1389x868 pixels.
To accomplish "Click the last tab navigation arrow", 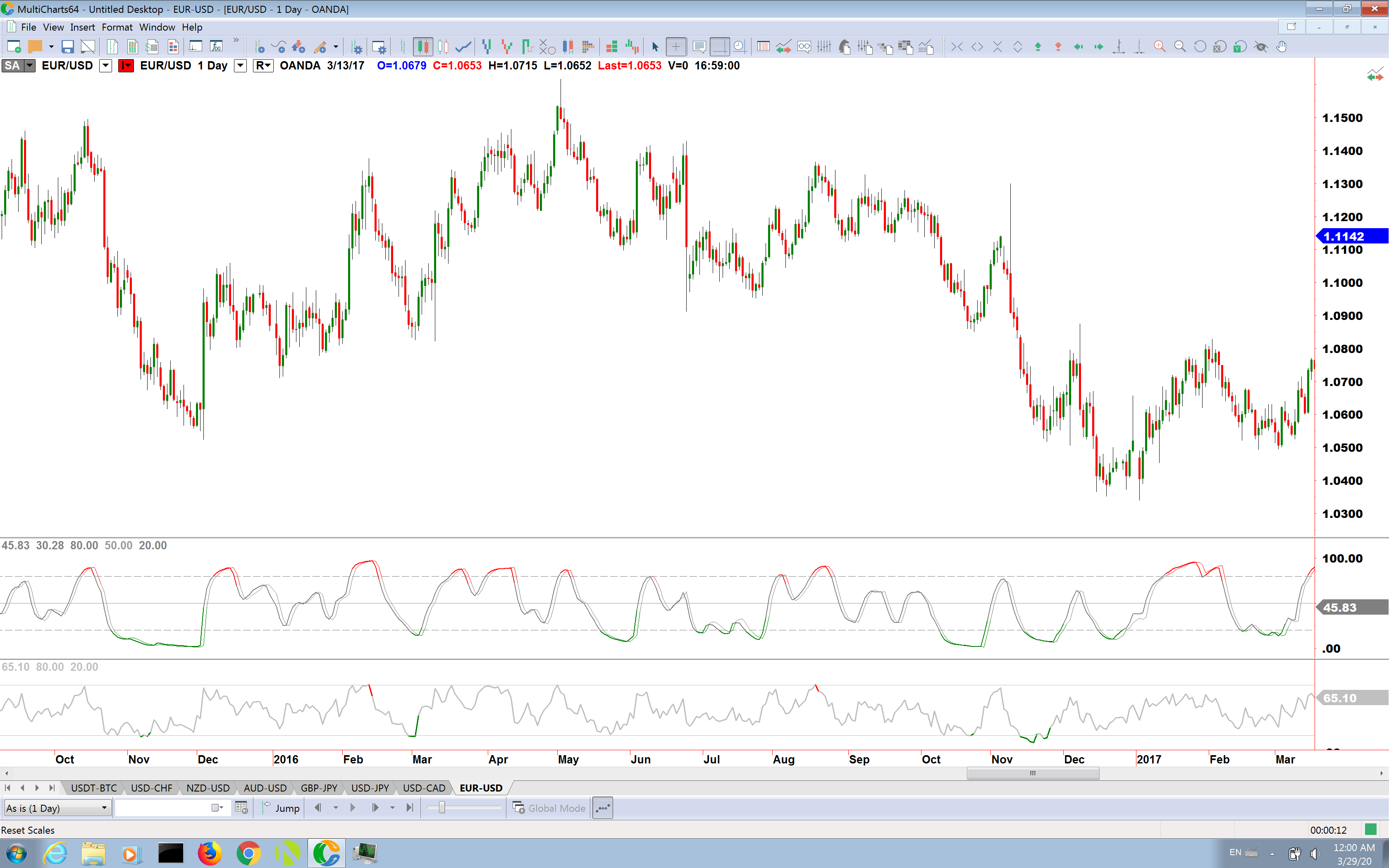I will click(x=52, y=788).
